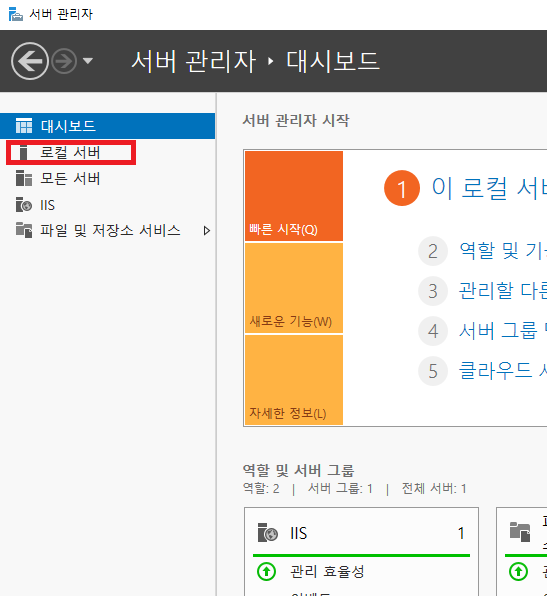Click the green status arrow in IIS tile

[x=266, y=571]
